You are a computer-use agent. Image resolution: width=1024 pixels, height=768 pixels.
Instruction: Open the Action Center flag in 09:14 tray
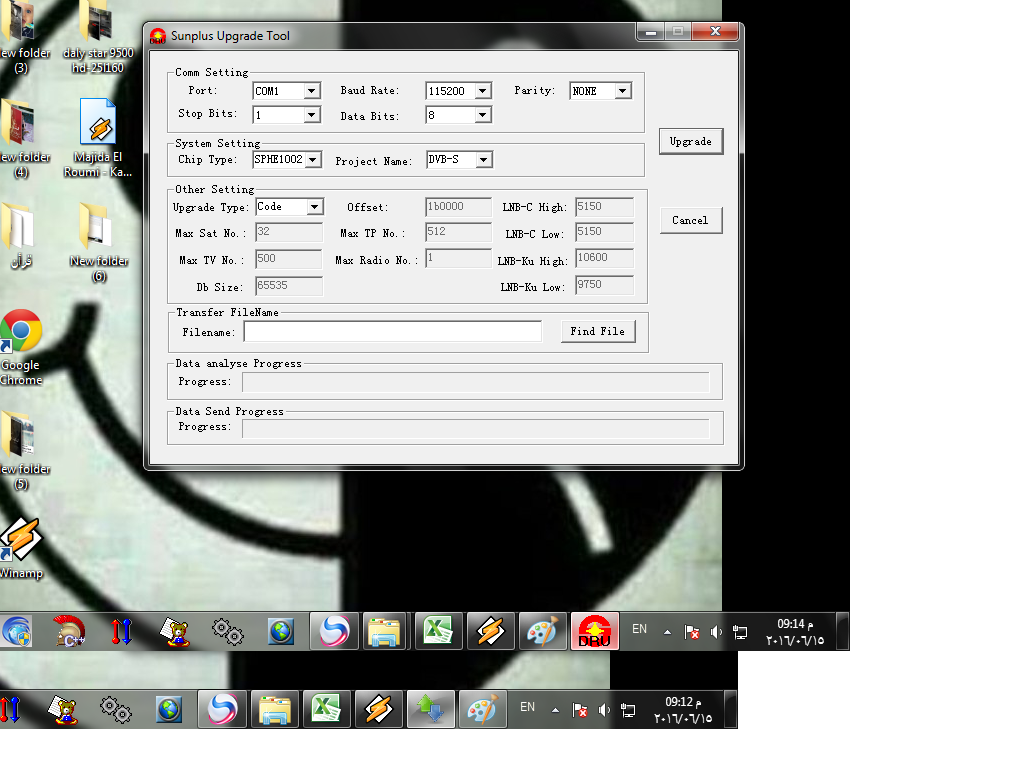click(692, 632)
